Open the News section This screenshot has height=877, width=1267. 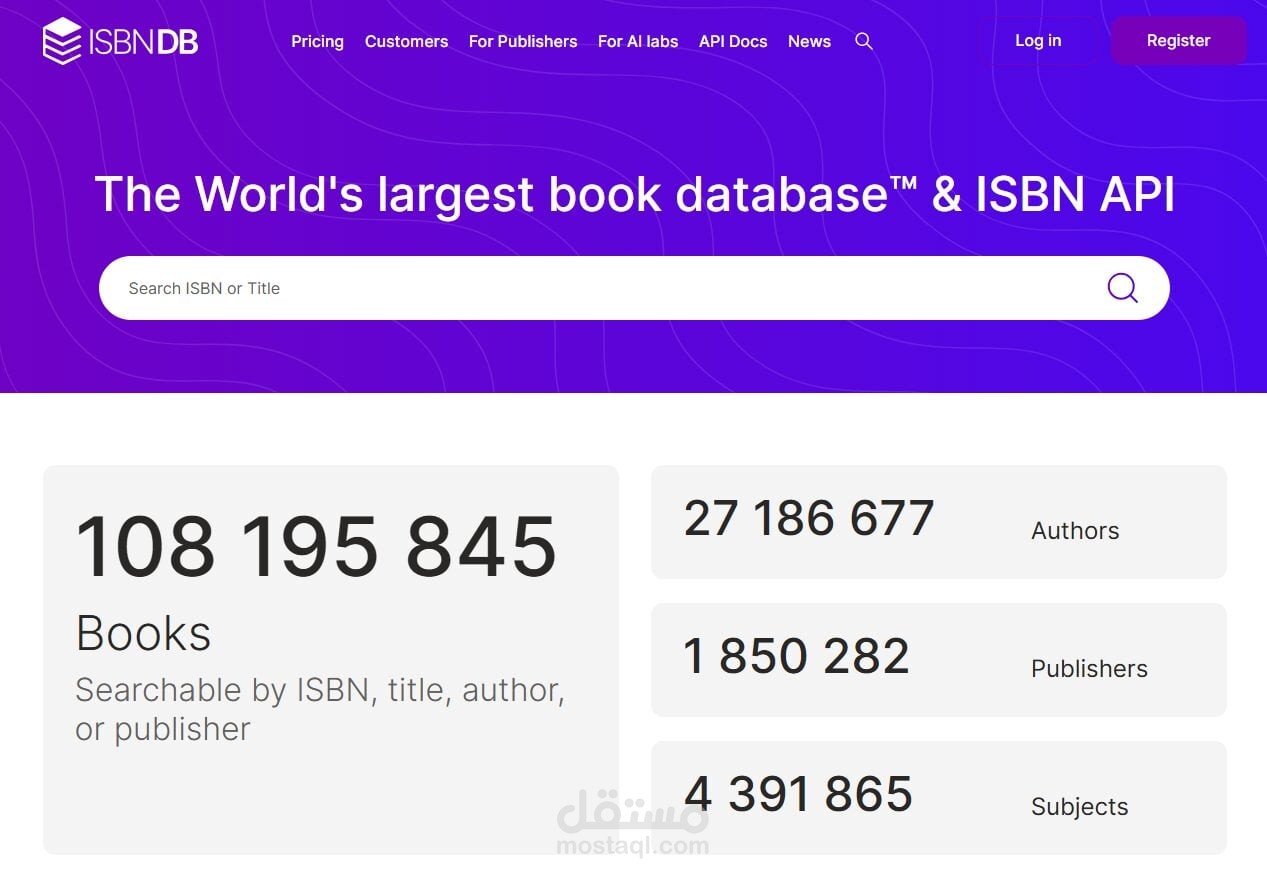[x=809, y=42]
